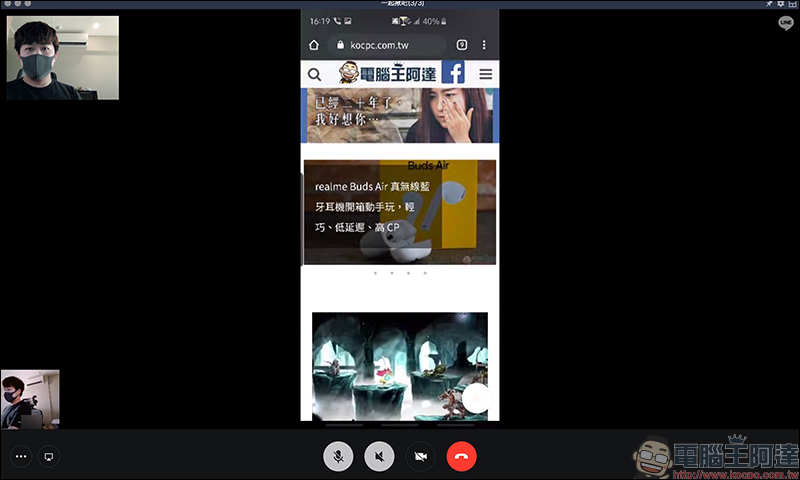Tap the white floating circle button

coord(478,398)
